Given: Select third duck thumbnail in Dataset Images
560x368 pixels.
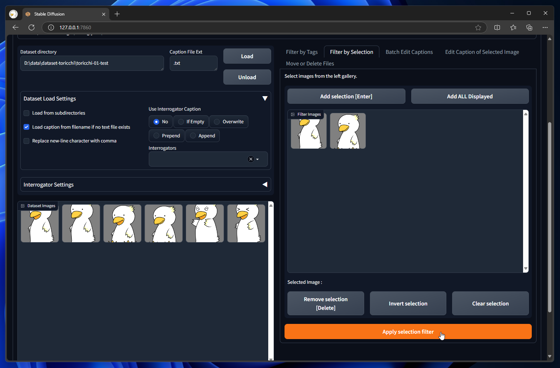Looking at the screenshot, I should 122,223.
